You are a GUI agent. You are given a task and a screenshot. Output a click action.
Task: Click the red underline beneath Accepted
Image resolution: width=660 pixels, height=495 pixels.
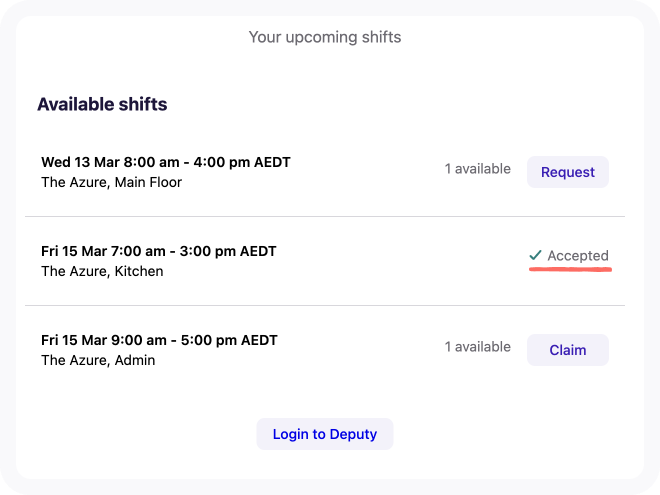pos(569,269)
